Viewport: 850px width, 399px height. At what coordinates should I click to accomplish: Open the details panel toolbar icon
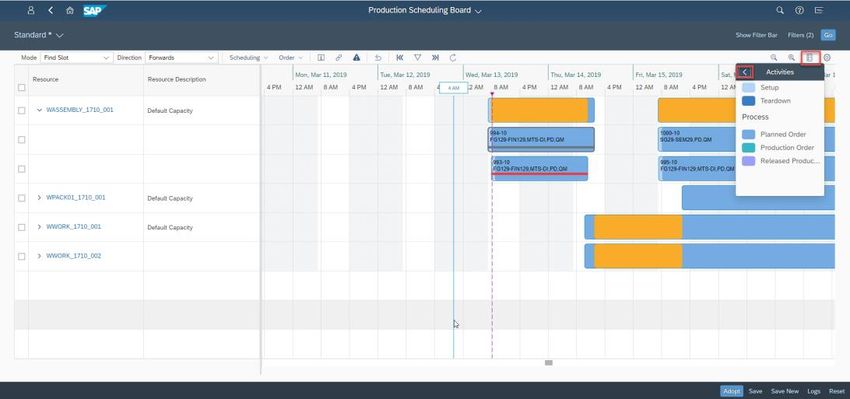321,57
